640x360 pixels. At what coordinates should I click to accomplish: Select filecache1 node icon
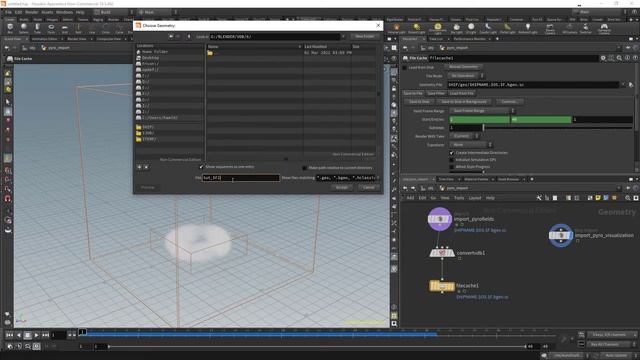point(442,286)
